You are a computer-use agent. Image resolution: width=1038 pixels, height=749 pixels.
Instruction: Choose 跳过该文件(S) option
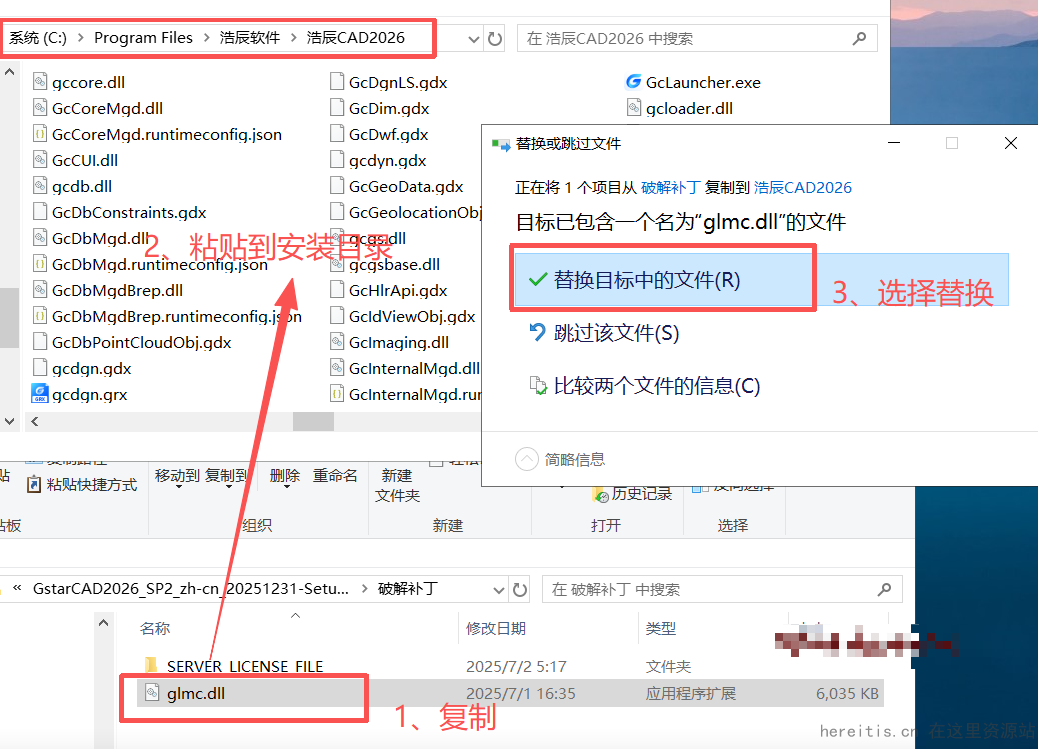point(616,332)
